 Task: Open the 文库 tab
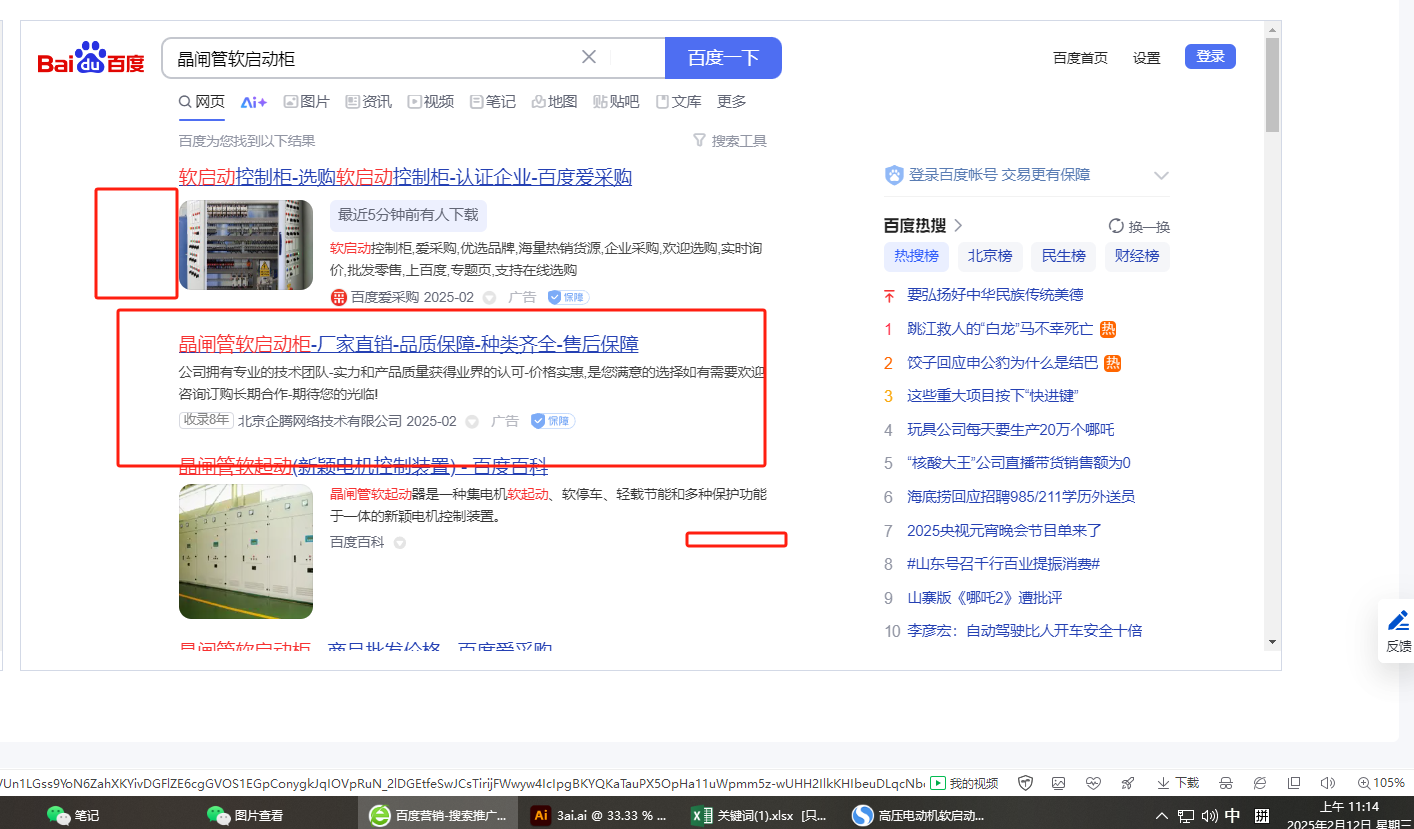679,102
